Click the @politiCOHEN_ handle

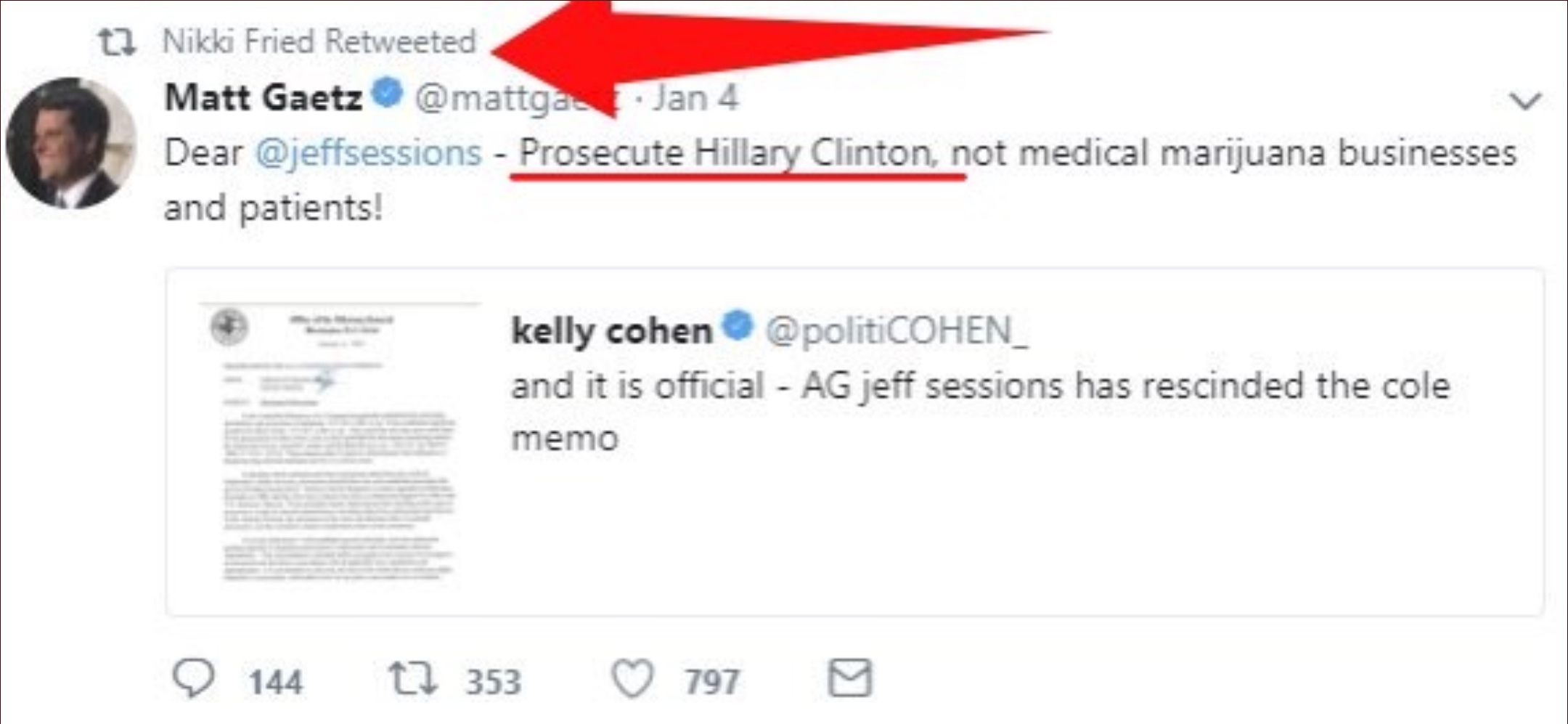coord(897,331)
